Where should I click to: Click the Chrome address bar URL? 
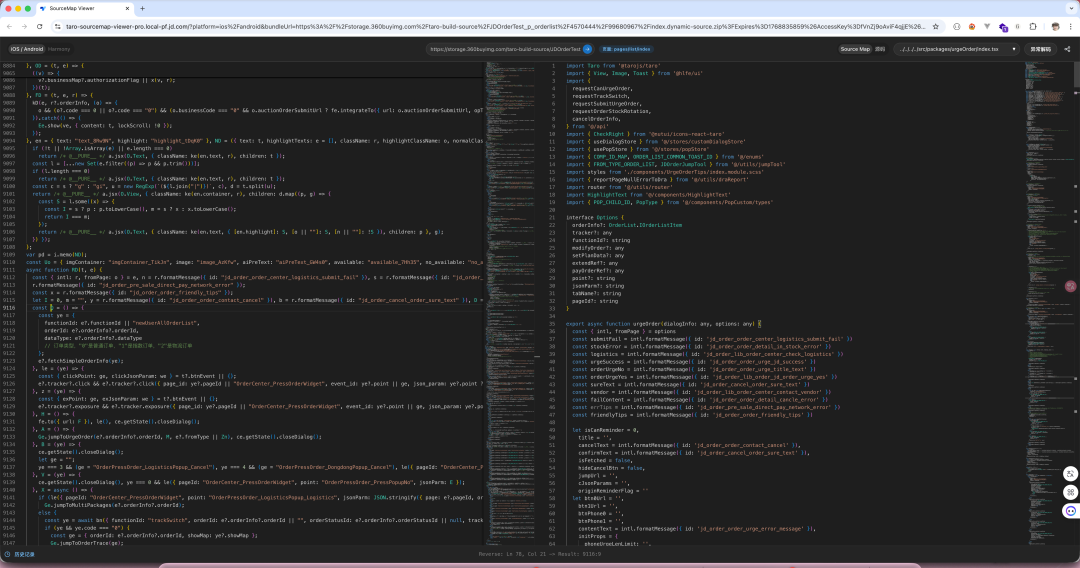coord(495,26)
